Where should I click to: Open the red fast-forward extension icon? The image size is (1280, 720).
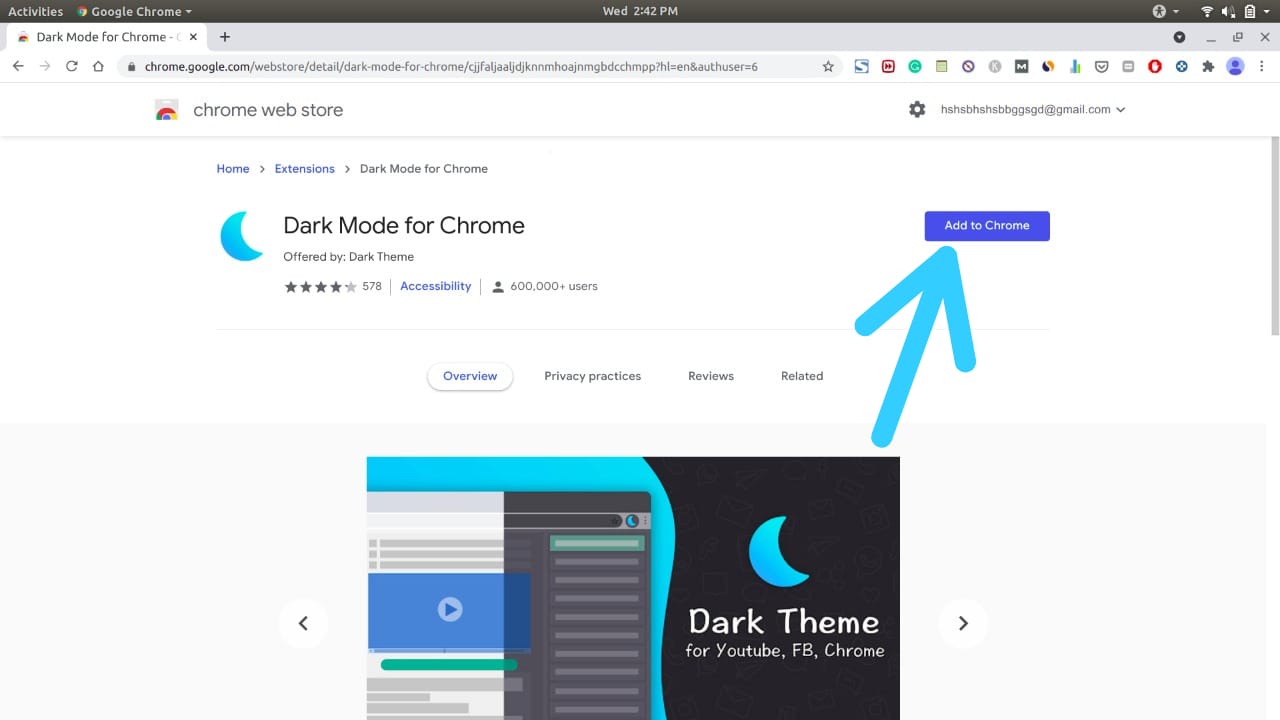pos(888,67)
